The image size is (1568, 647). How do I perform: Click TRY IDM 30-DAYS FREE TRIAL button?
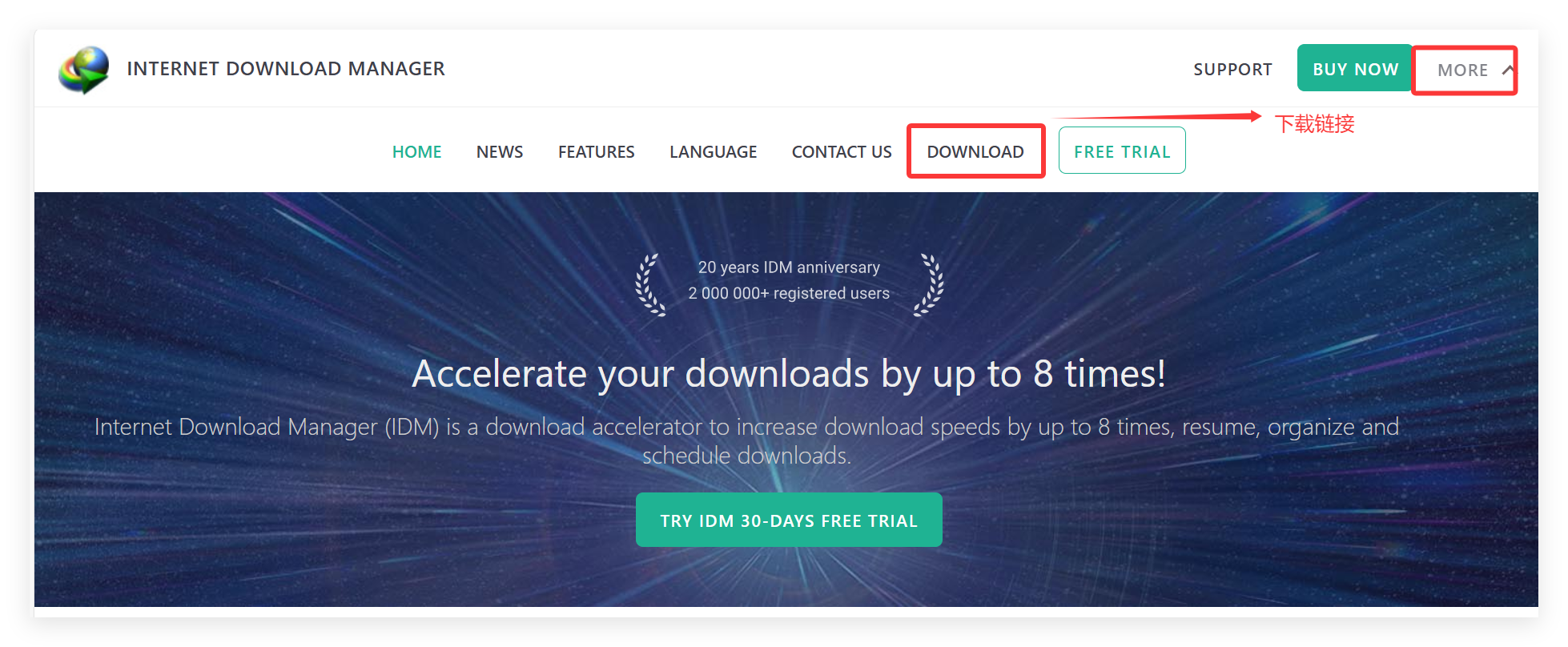[789, 520]
